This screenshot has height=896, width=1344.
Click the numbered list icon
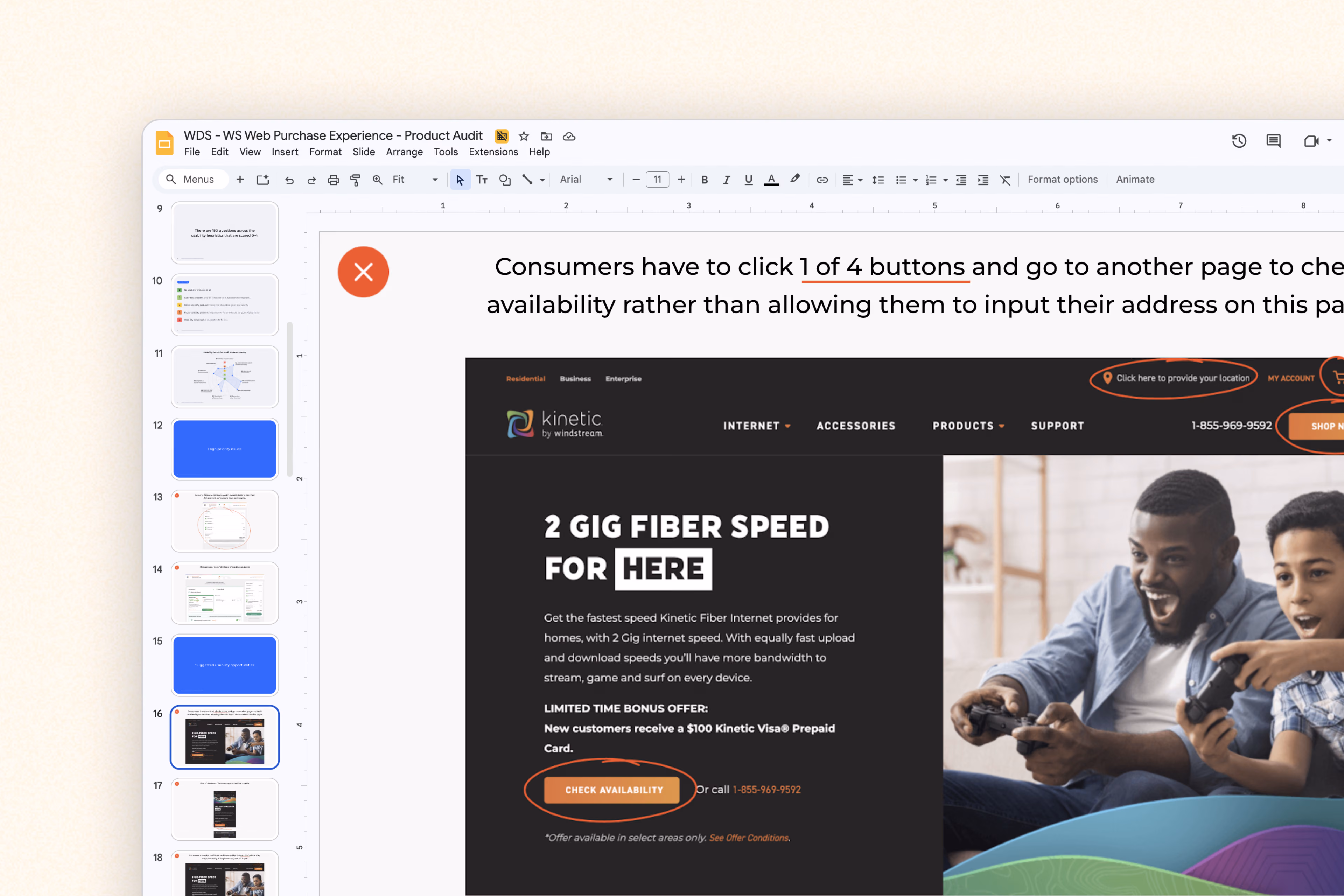tap(931, 180)
